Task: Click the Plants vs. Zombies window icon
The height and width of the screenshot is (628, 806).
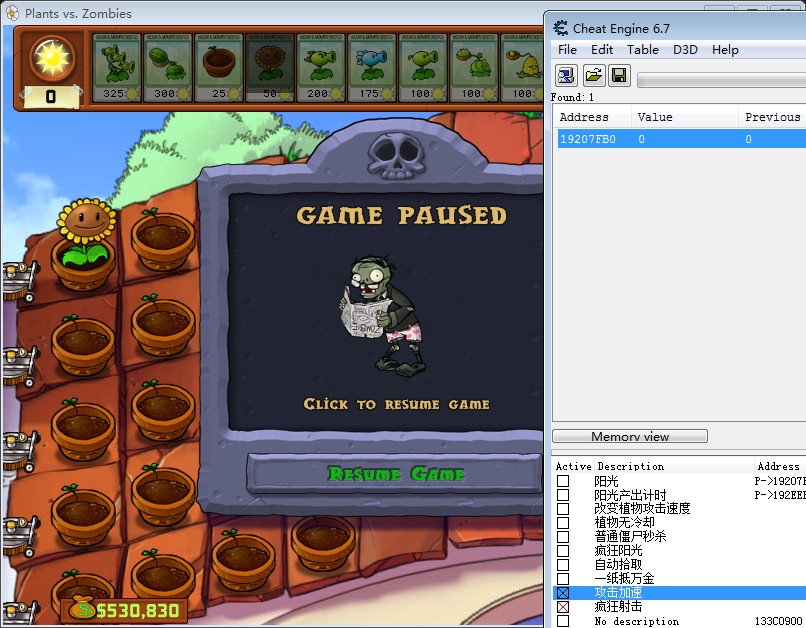Action: point(12,13)
